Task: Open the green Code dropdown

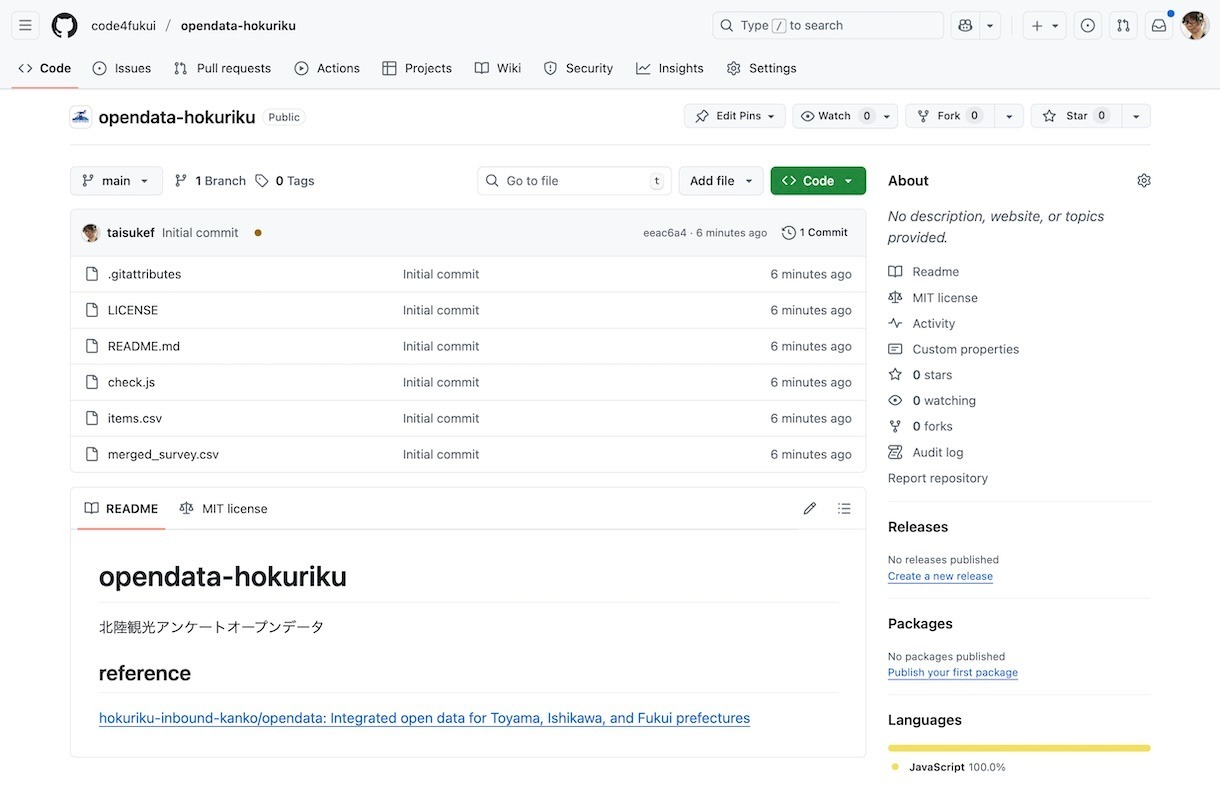Action: pos(817,181)
